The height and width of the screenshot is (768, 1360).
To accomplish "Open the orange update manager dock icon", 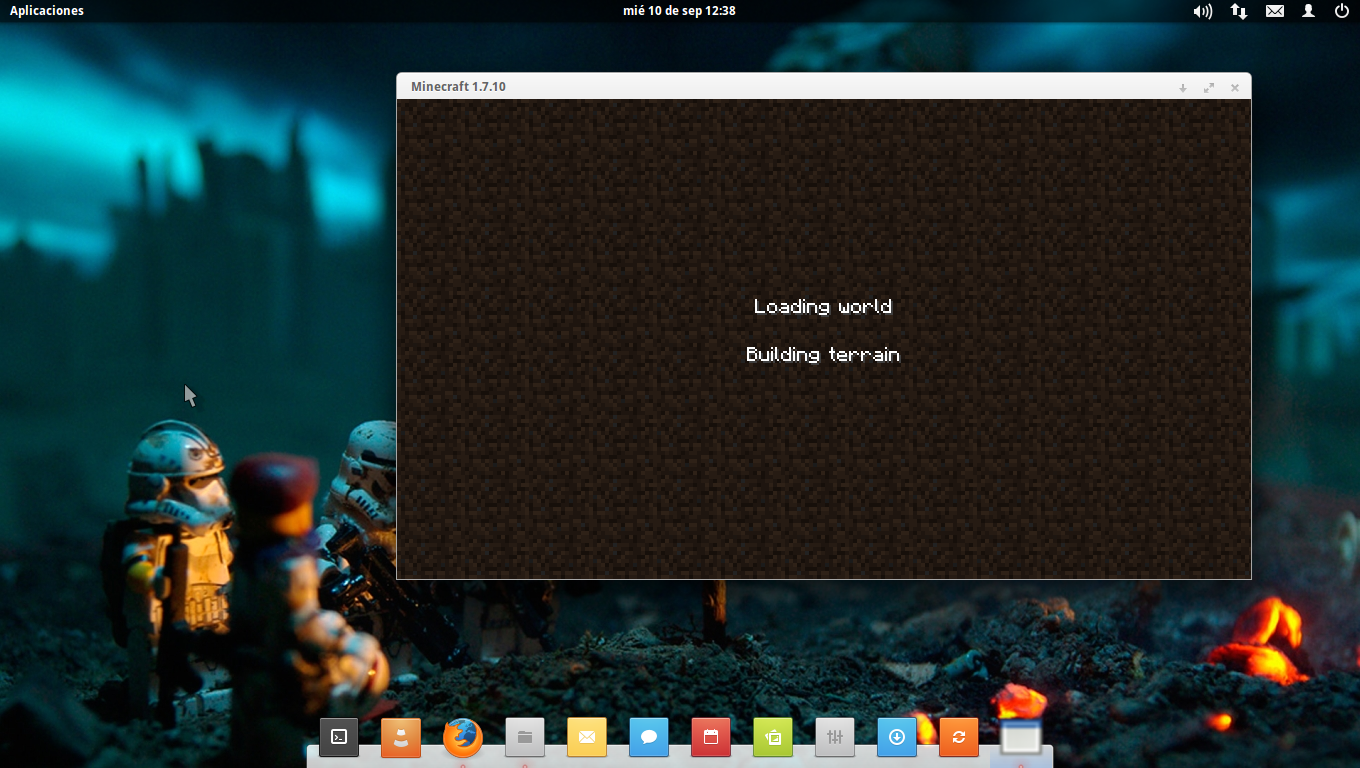I will [x=959, y=737].
